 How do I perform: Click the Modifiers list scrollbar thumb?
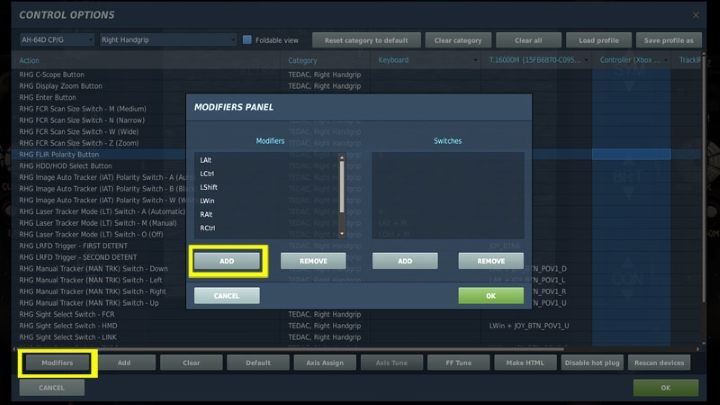[x=342, y=187]
